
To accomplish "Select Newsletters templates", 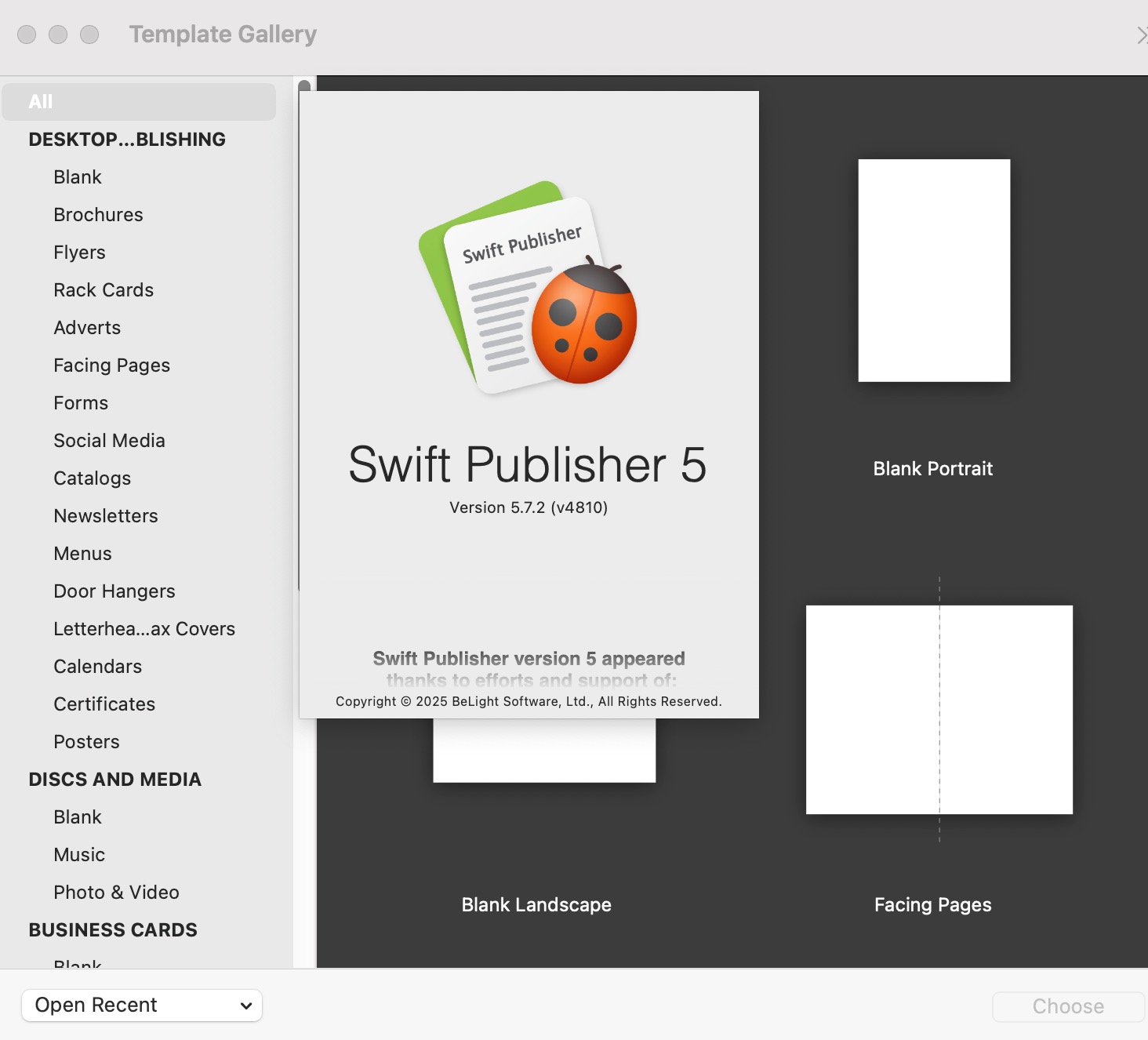I will tap(106, 516).
